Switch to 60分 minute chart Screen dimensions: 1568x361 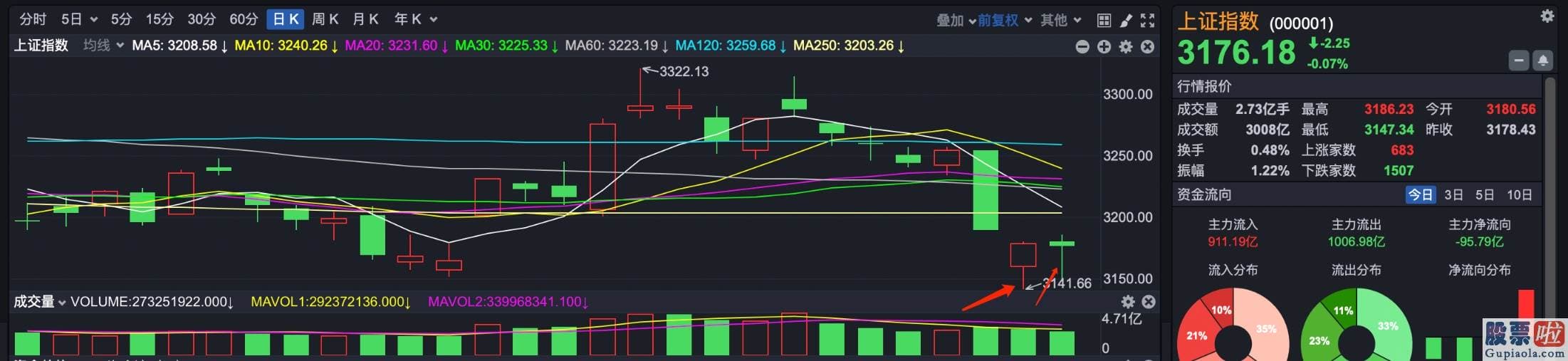click(244, 20)
